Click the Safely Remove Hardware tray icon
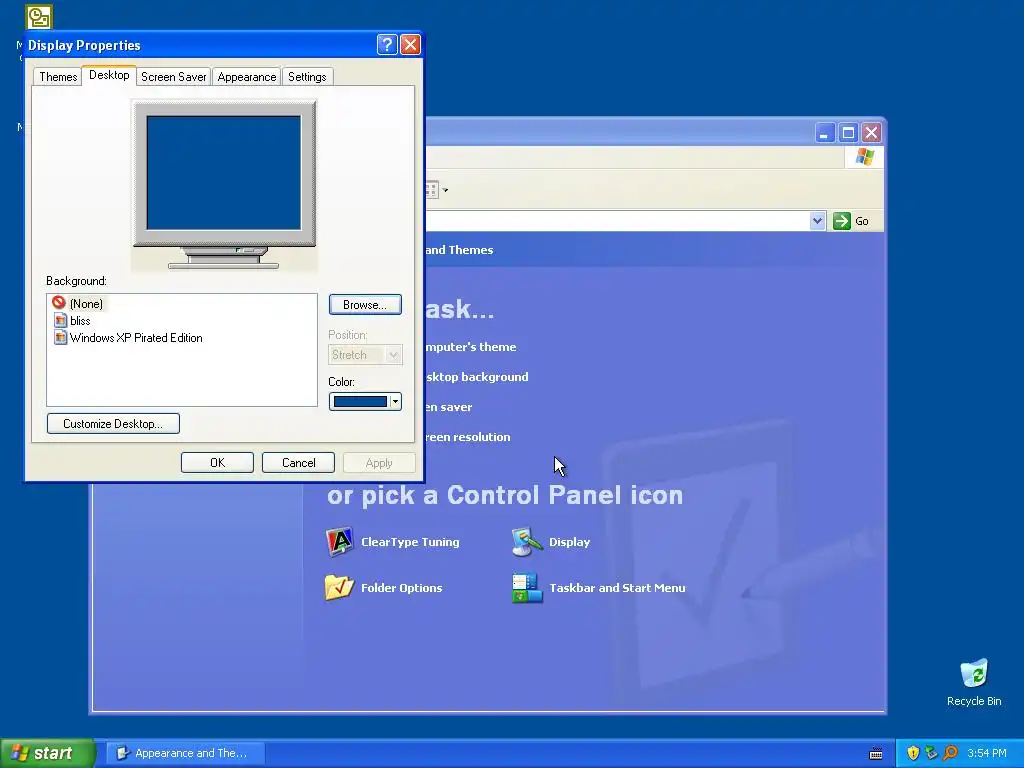The width and height of the screenshot is (1024, 768). click(931, 753)
